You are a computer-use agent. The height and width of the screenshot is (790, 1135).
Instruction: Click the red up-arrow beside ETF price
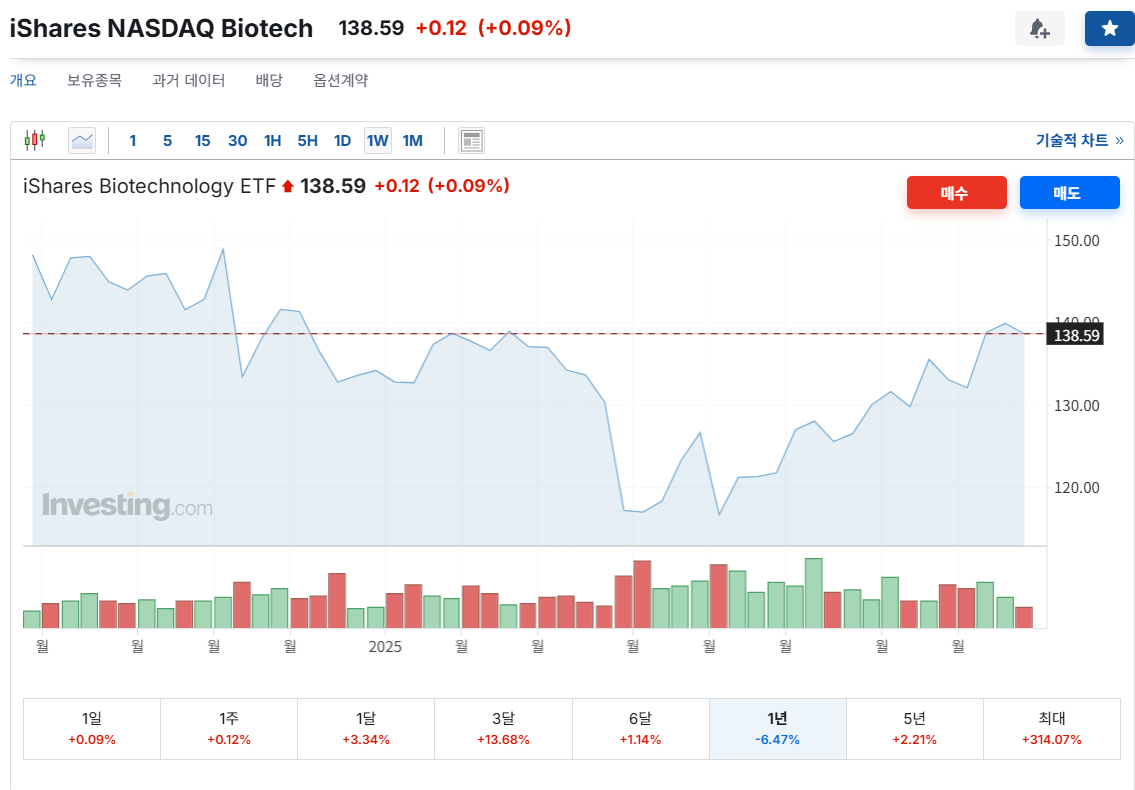point(287,187)
